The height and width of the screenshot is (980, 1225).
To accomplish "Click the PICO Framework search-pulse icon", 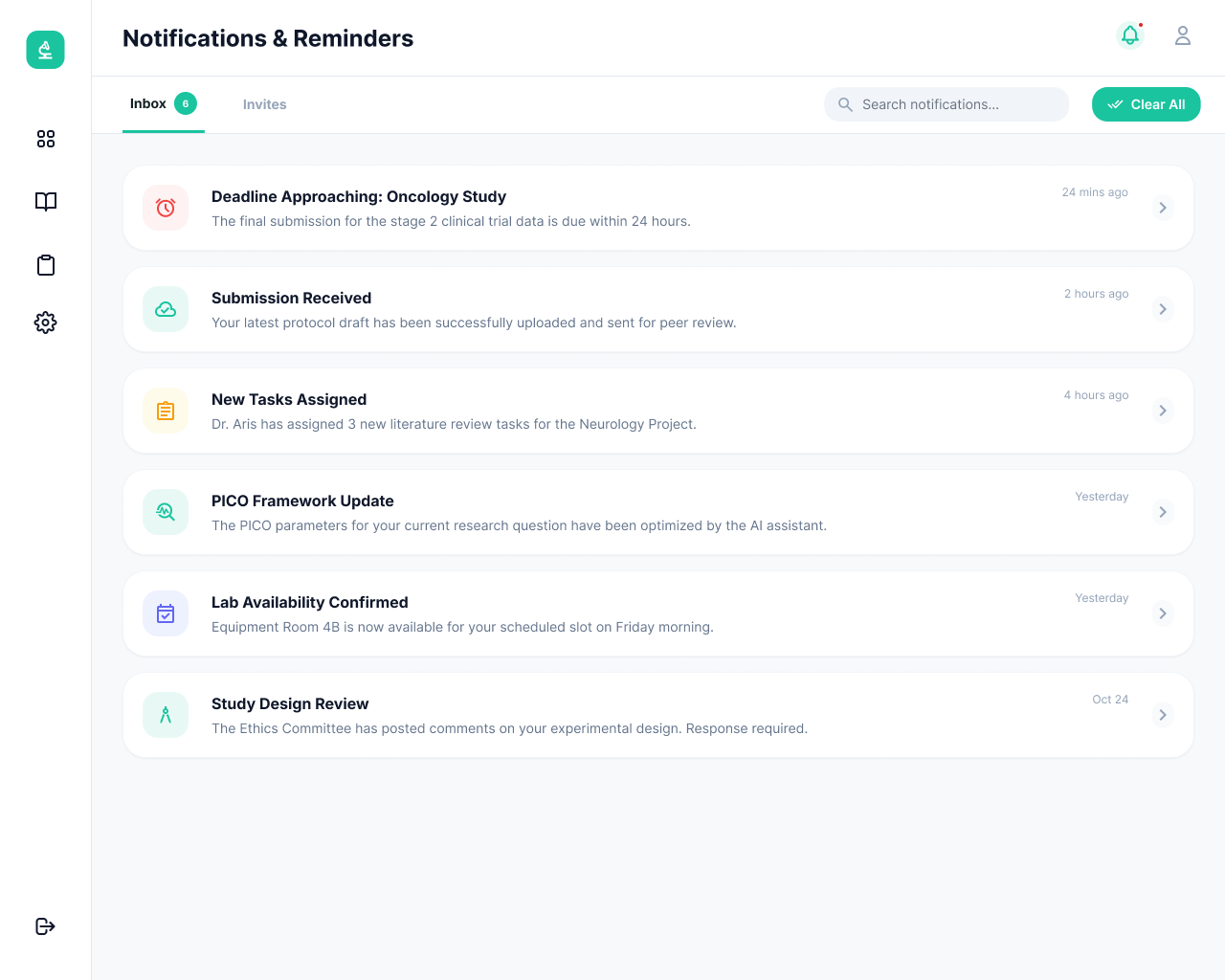I will pyautogui.click(x=166, y=512).
